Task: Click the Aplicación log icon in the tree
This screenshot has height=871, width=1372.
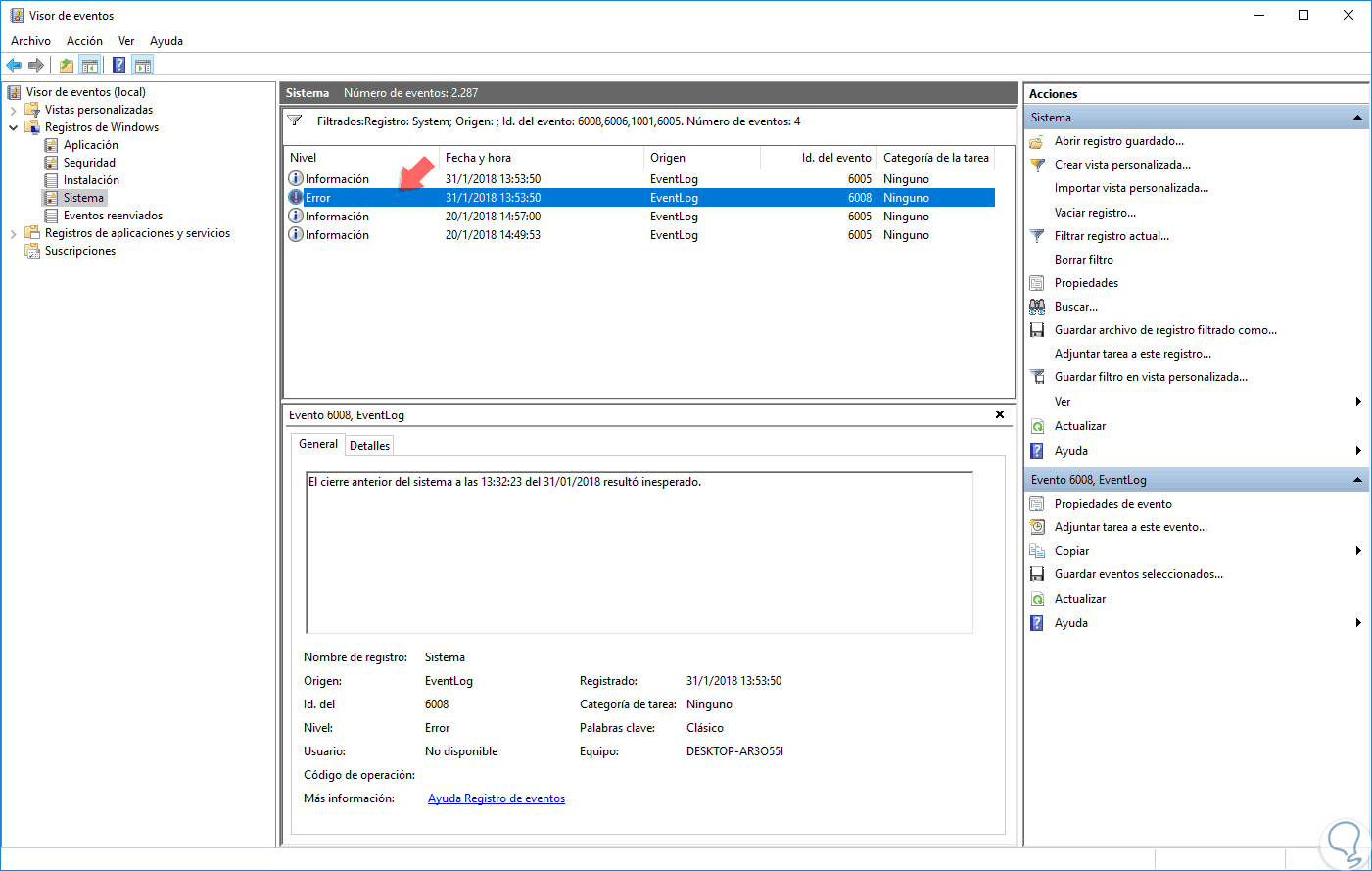Action: click(51, 145)
